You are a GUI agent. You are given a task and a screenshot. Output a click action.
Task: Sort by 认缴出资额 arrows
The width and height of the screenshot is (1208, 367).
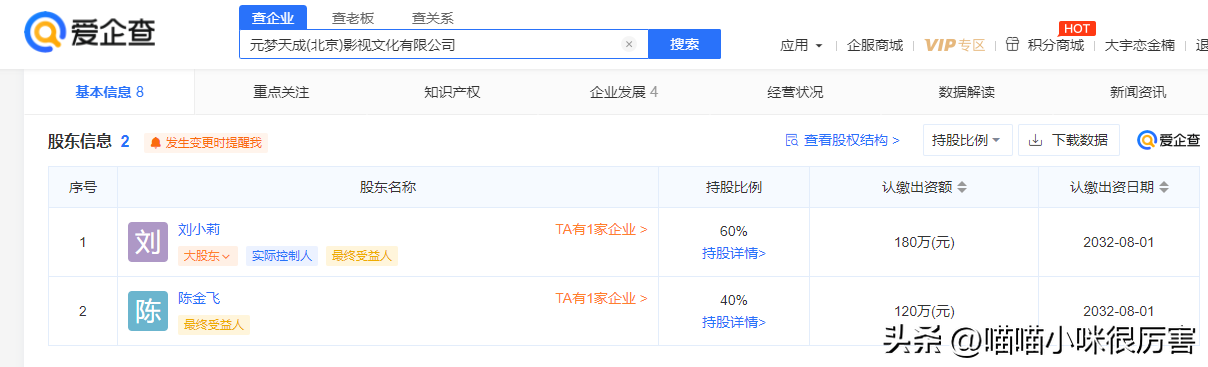pyautogui.click(x=962, y=187)
